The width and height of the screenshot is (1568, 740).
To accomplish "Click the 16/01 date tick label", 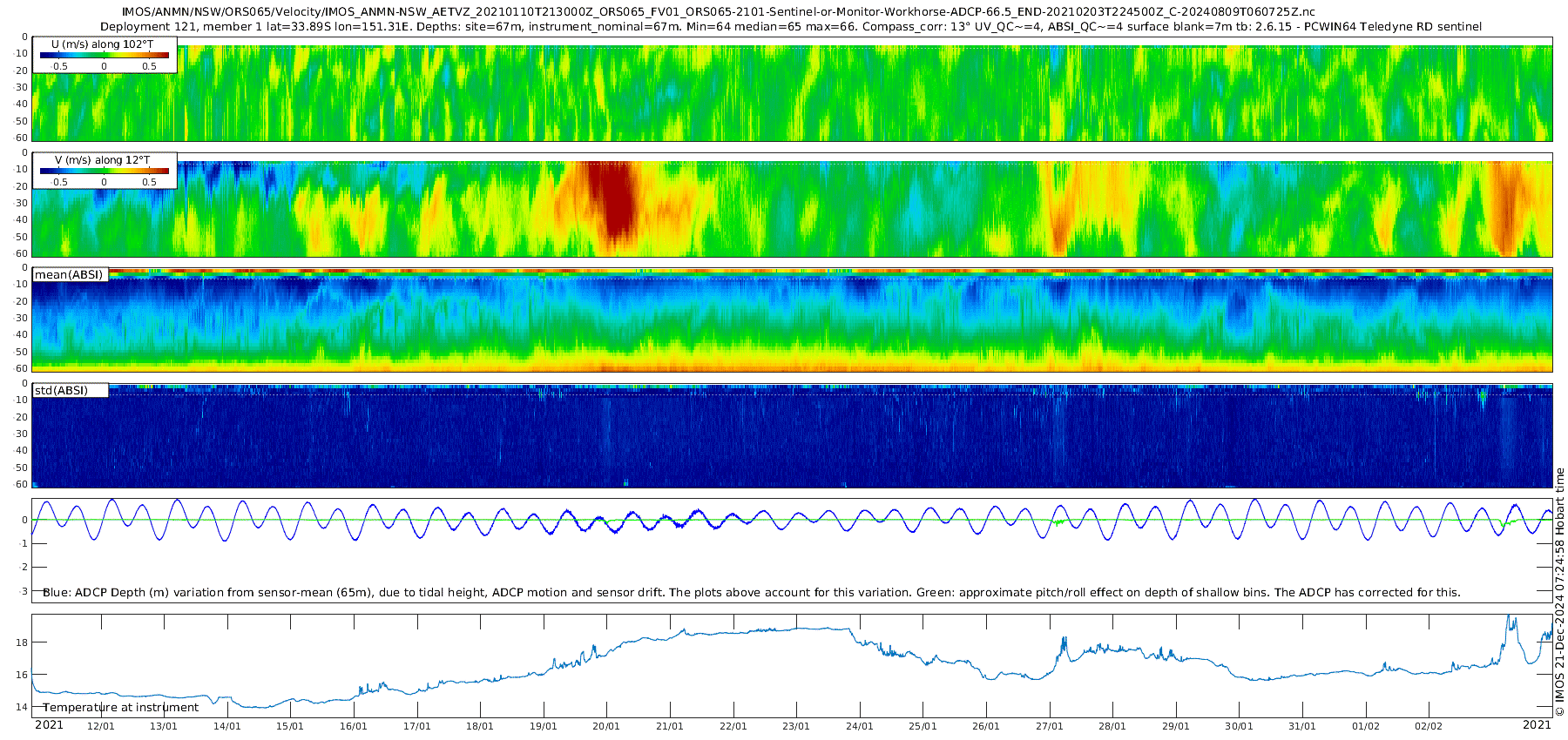I will (x=354, y=727).
